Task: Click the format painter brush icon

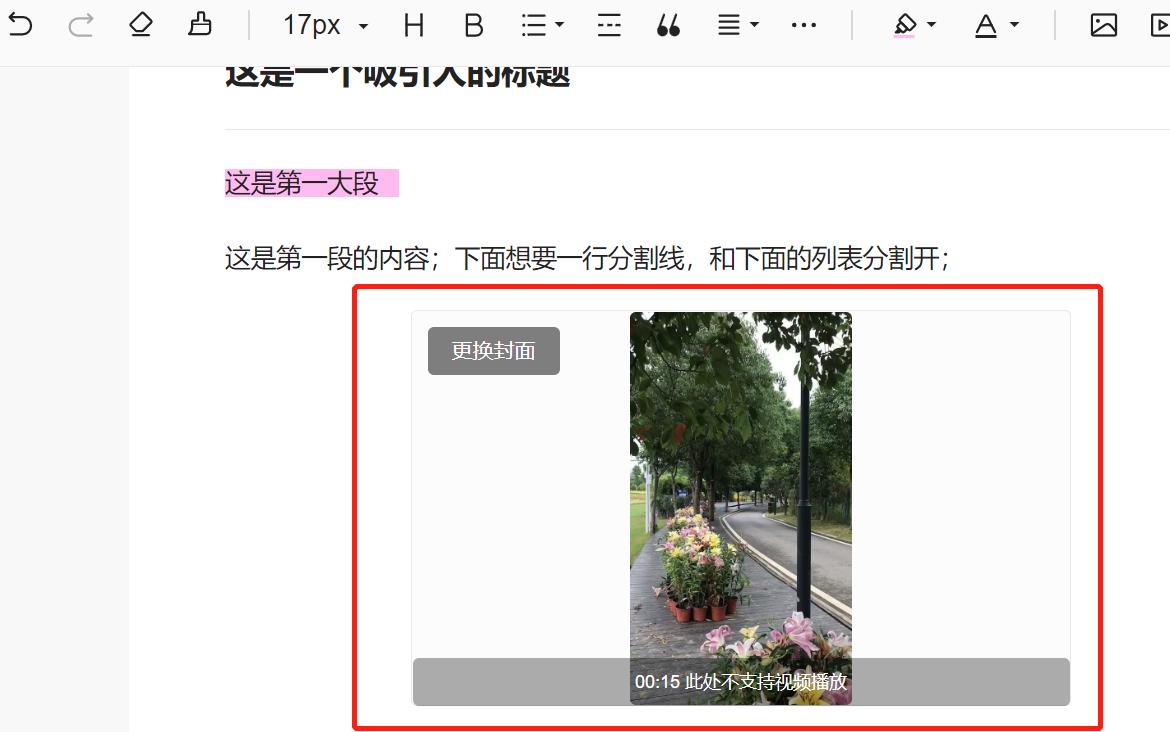Action: 200,25
